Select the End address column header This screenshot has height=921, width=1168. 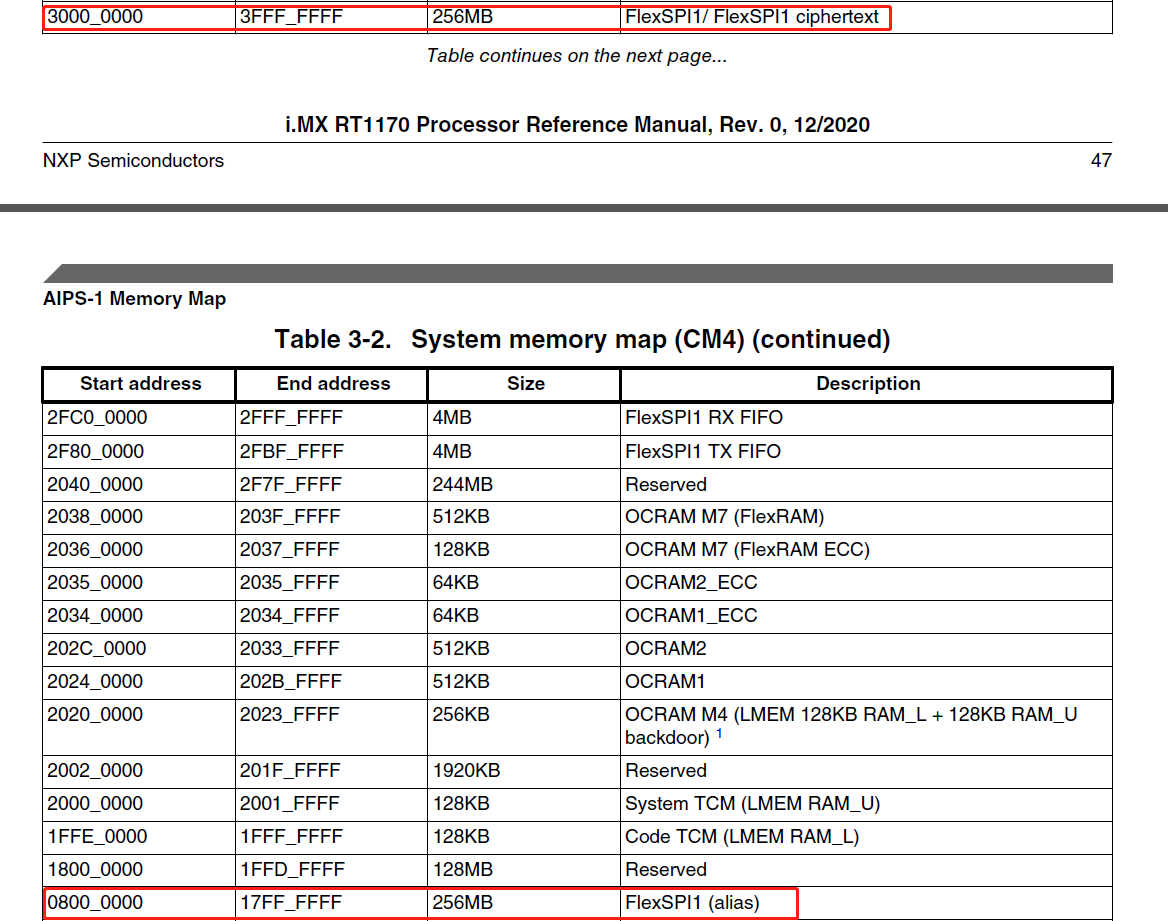pos(330,384)
